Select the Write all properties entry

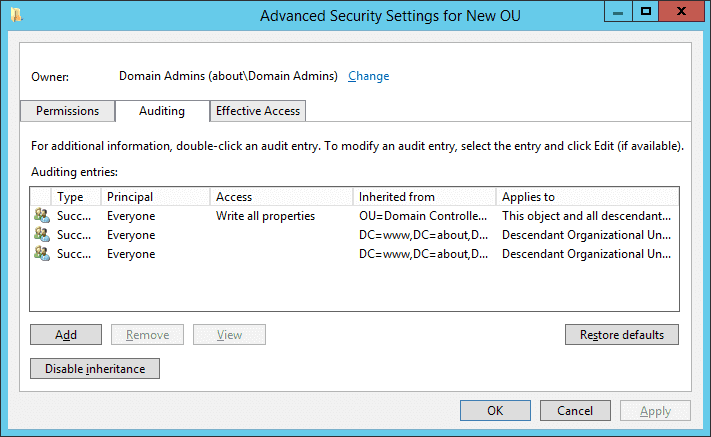[355, 216]
